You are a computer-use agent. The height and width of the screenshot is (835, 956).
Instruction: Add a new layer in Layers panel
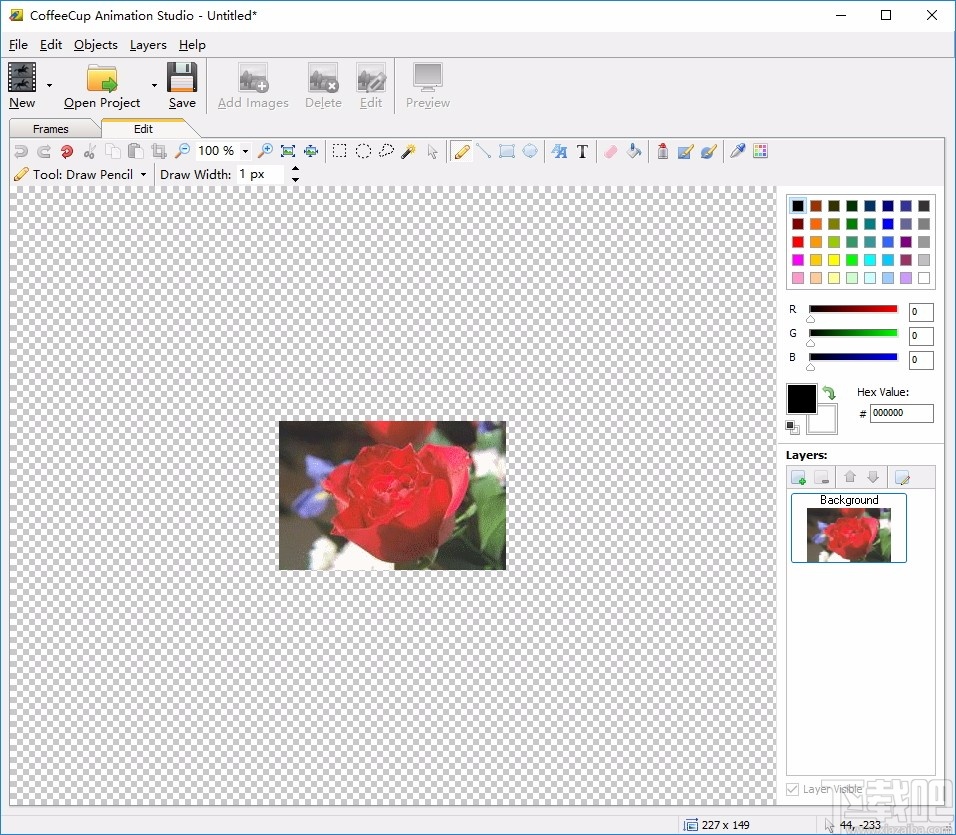798,478
